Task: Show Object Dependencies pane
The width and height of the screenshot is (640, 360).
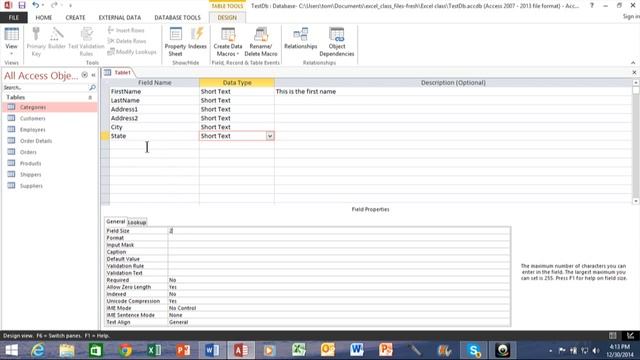Action: coord(337,42)
